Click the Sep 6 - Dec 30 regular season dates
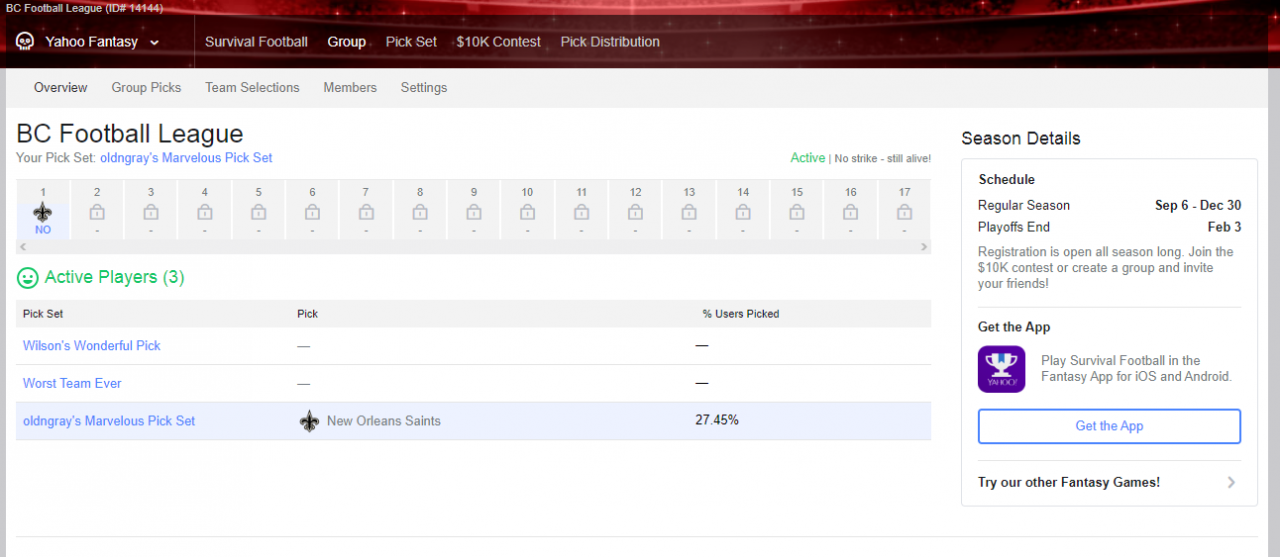Viewport: 1280px width, 557px height. click(1198, 206)
